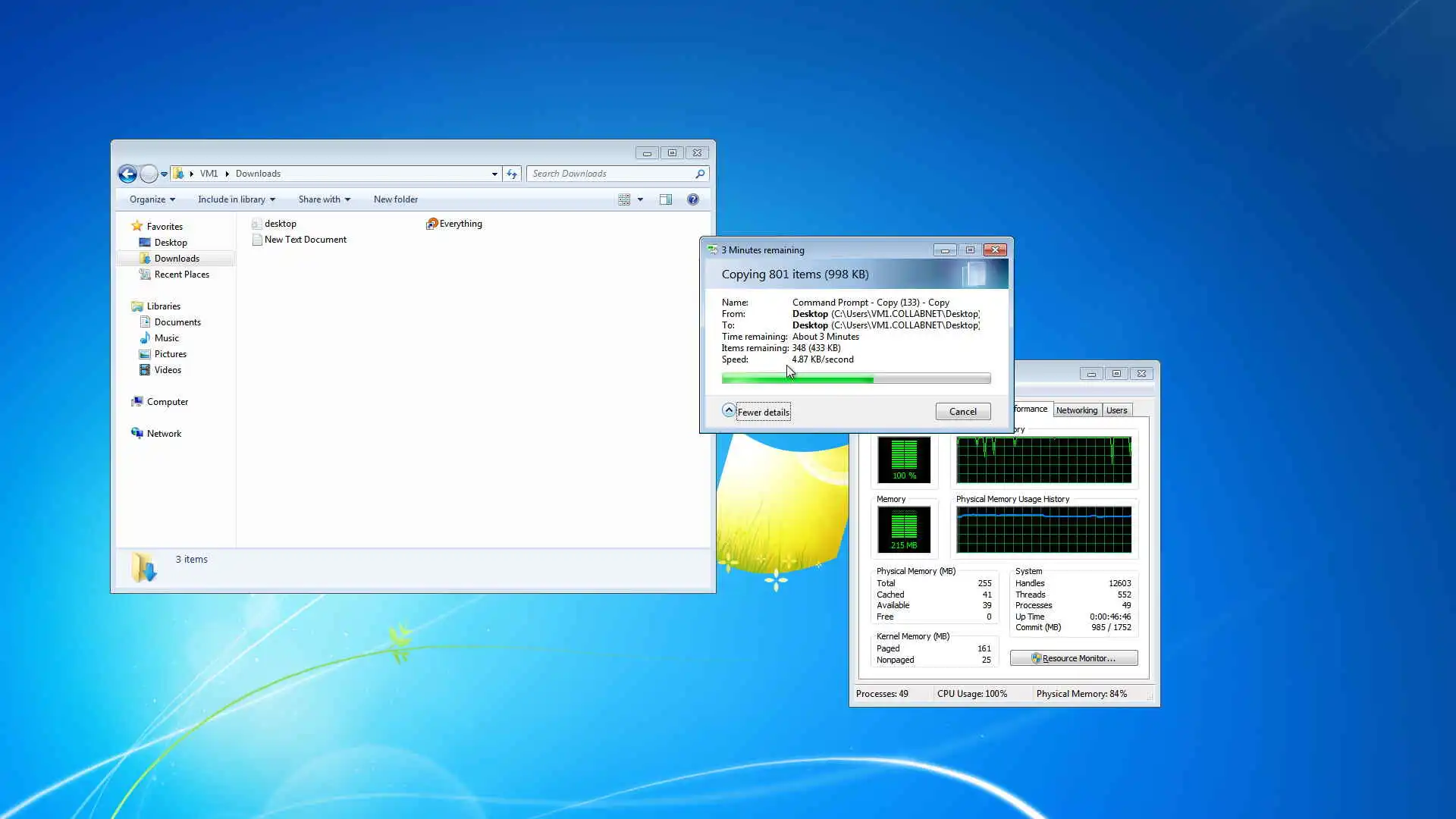
Task: Switch to Networking tab in Task Manager
Action: click(1076, 410)
